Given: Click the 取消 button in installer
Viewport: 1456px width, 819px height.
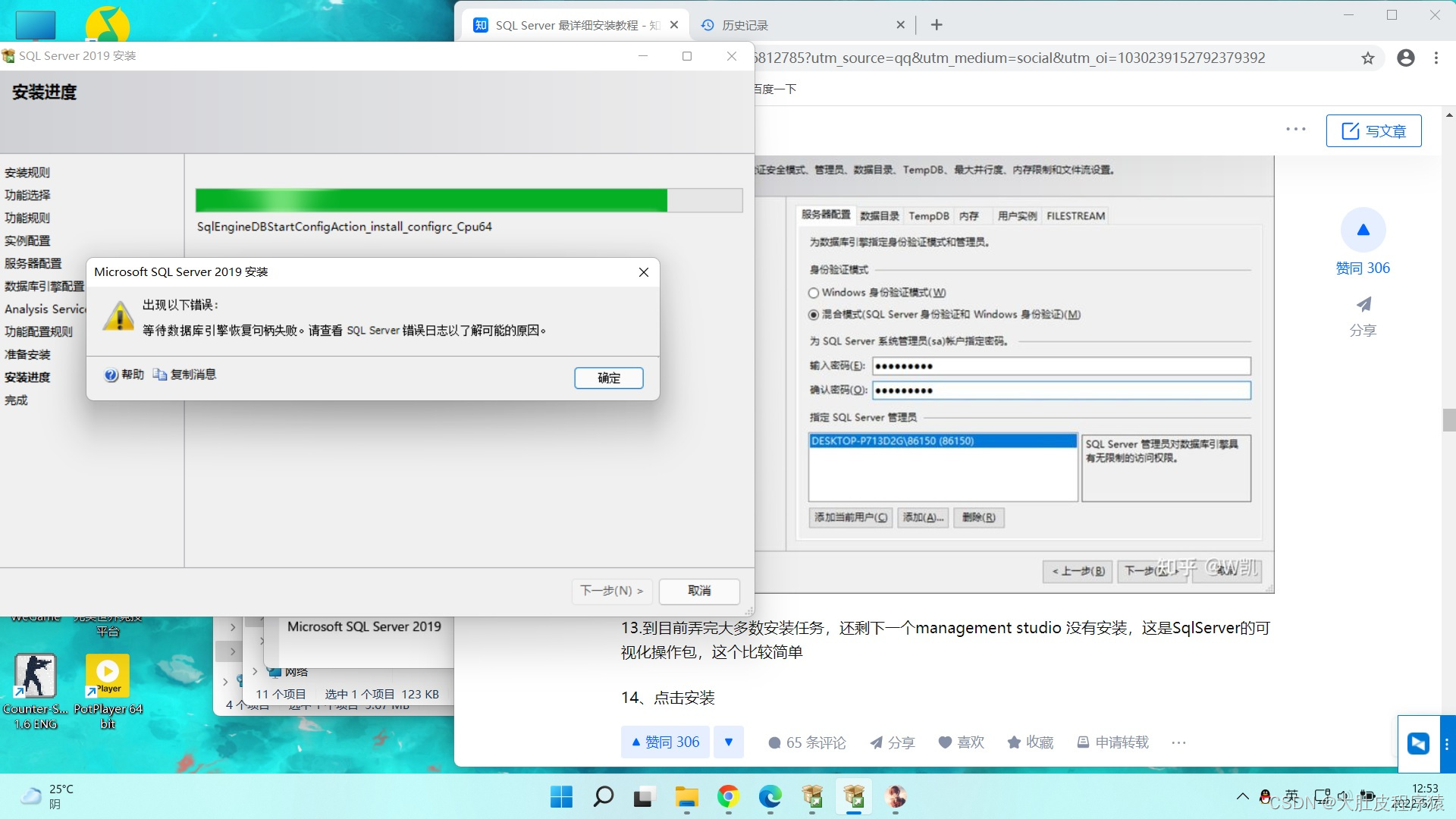Looking at the screenshot, I should [698, 591].
